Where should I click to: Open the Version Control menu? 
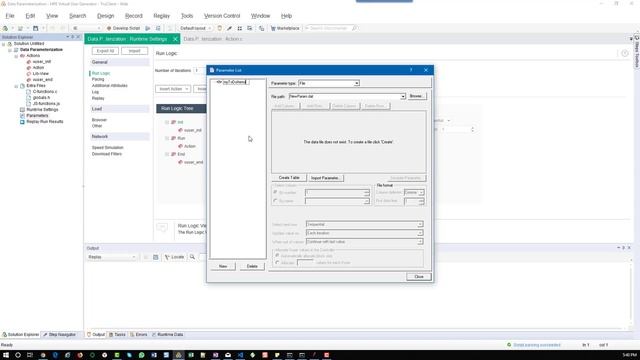tap(222, 16)
